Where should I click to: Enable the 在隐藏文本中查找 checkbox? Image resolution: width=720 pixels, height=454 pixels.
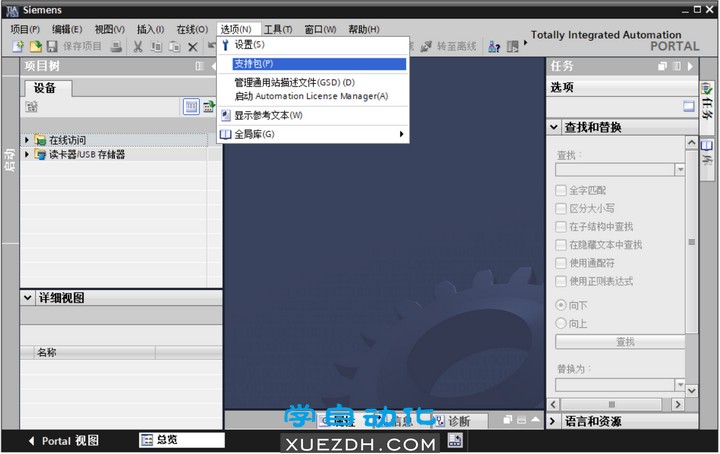tap(561, 245)
